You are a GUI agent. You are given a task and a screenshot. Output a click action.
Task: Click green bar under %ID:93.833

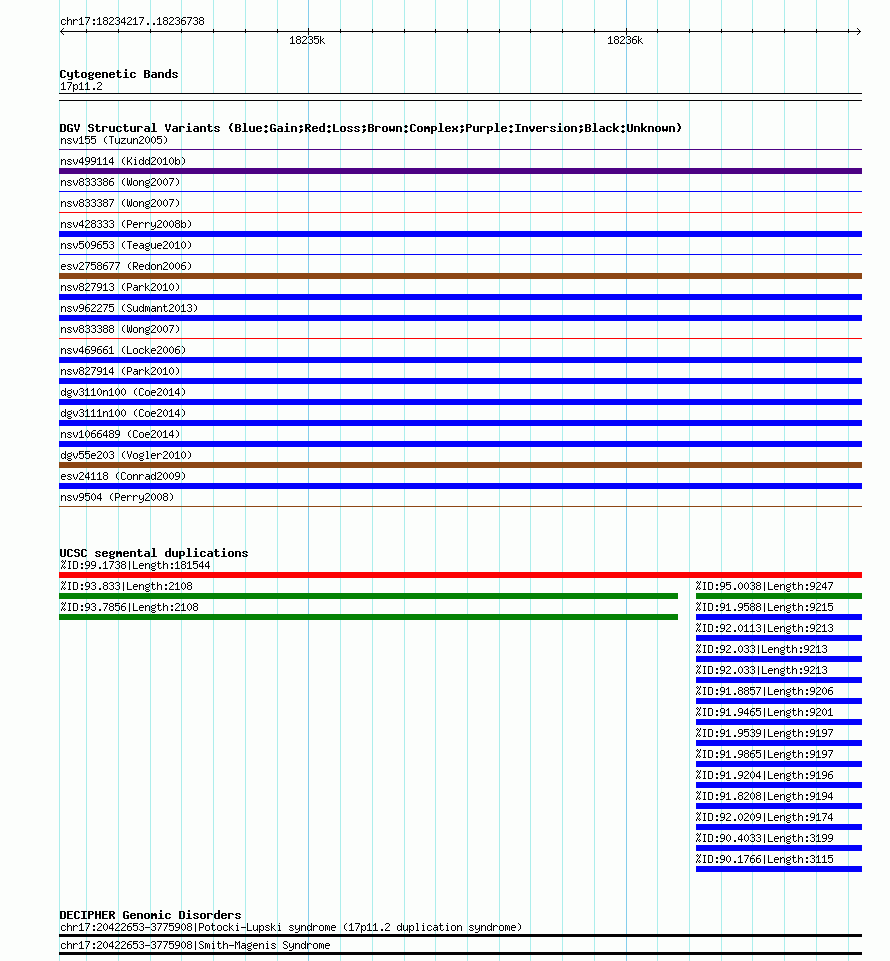point(368,596)
